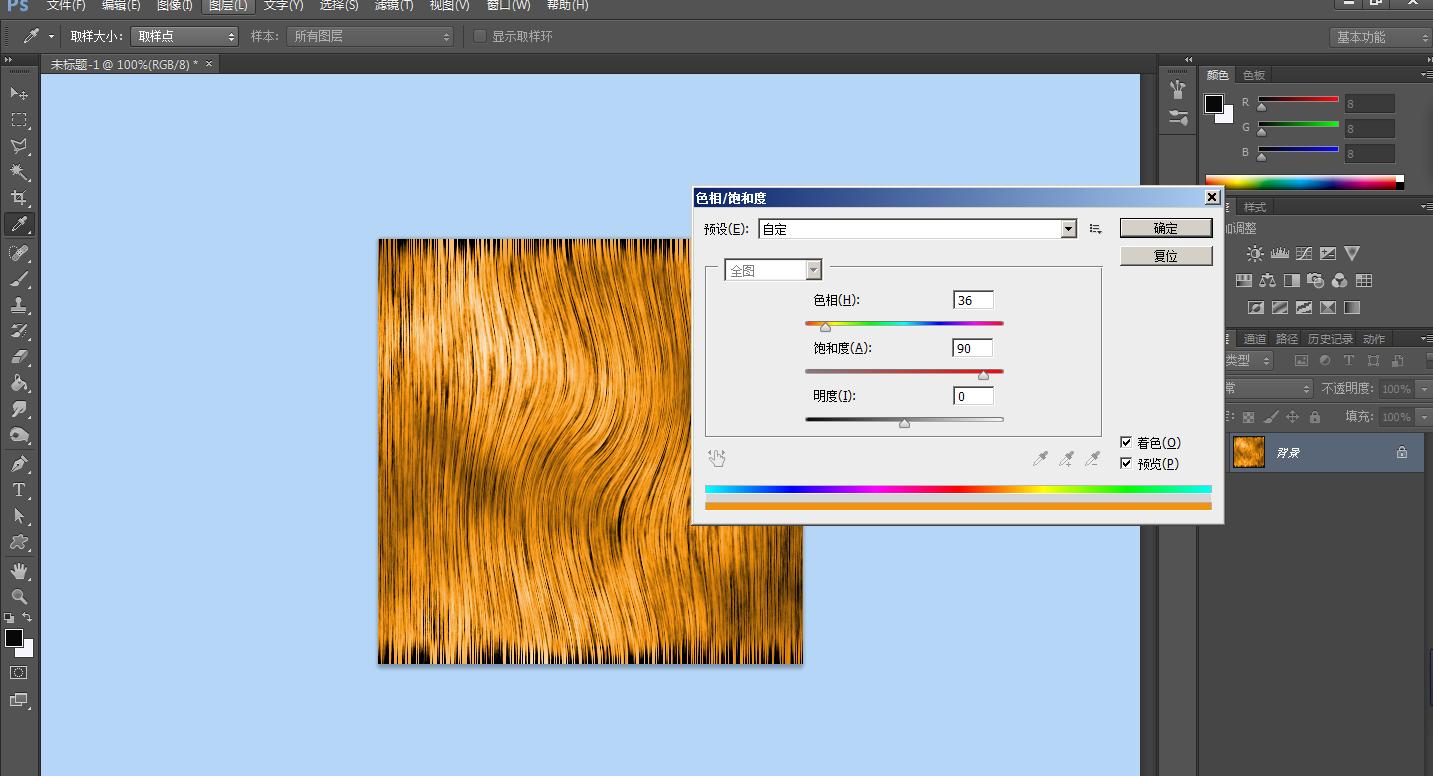Uncheck the 着色 colorize checkbox
Viewport: 1433px width, 776px height.
[x=1127, y=442]
